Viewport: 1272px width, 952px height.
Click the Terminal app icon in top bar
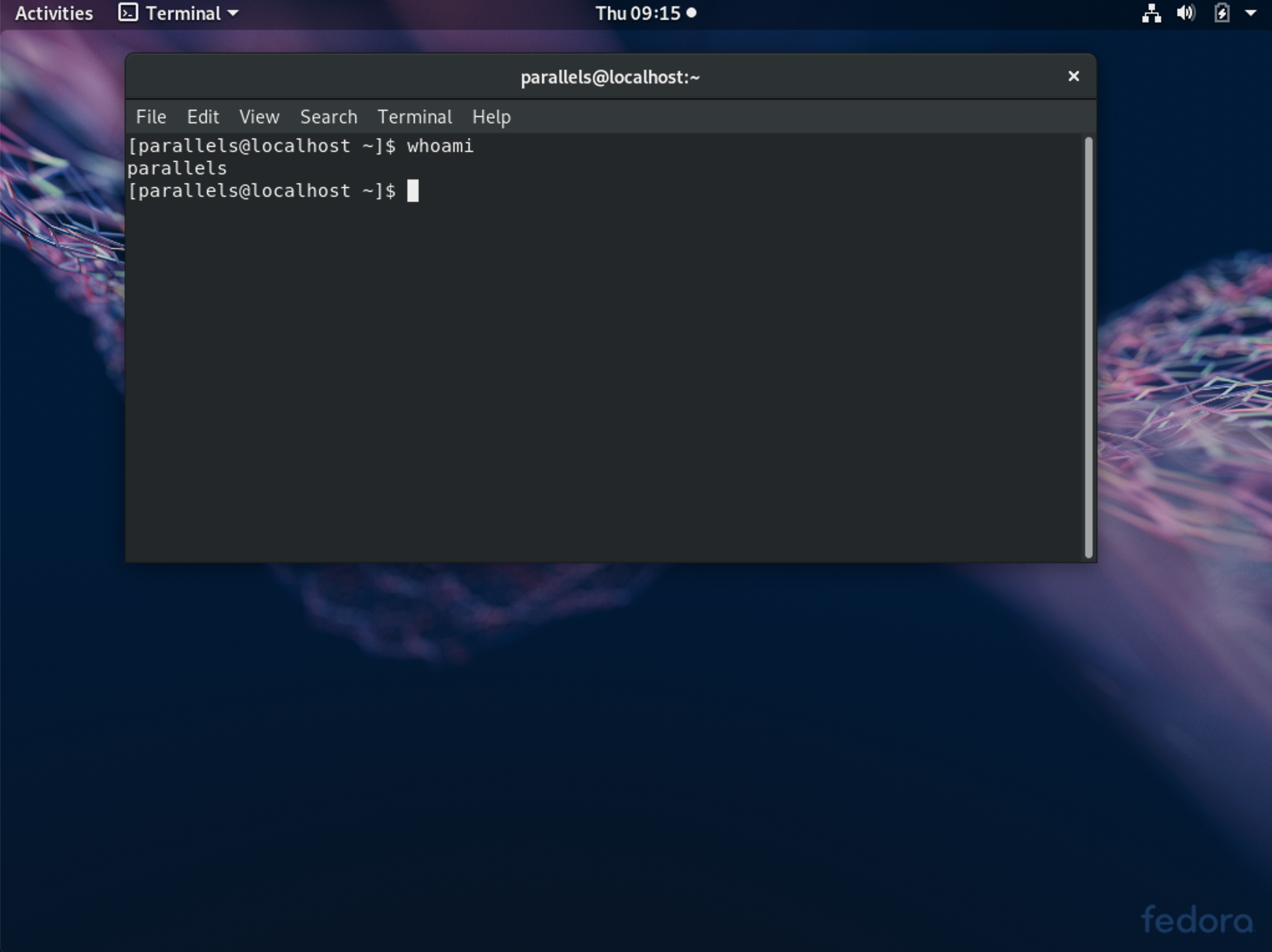click(x=128, y=13)
